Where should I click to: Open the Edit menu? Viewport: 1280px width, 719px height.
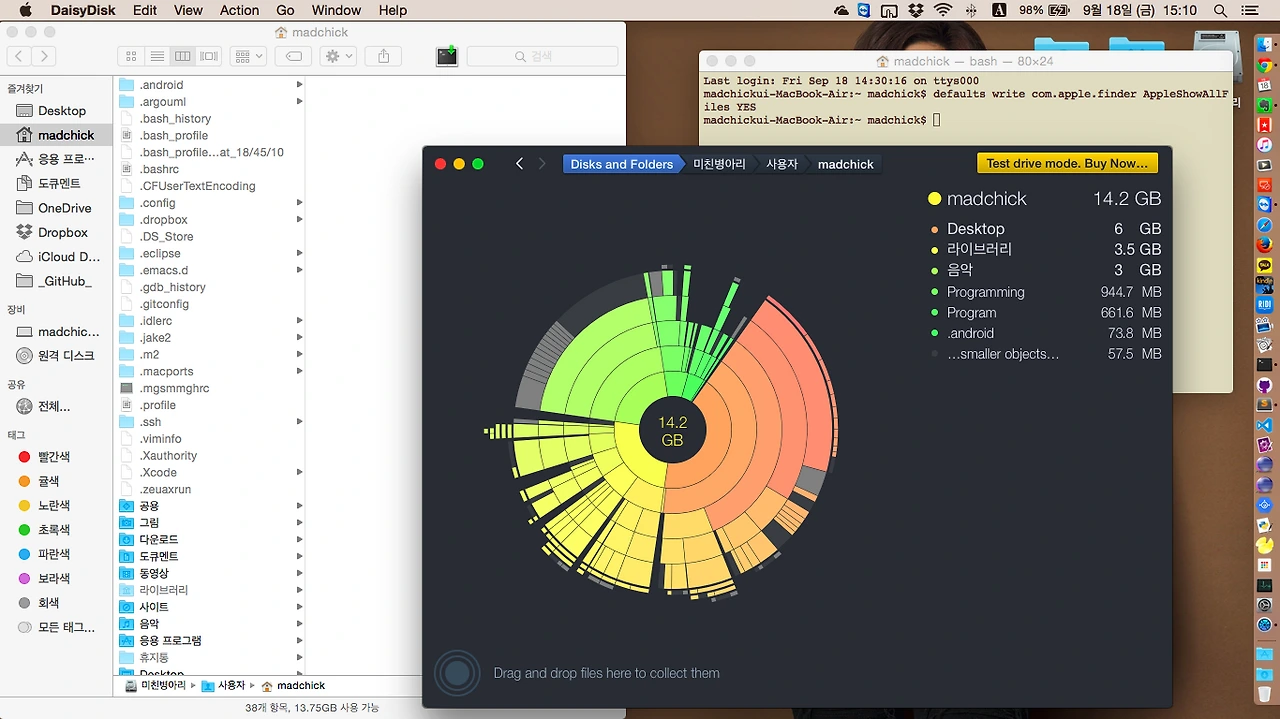click(x=145, y=10)
